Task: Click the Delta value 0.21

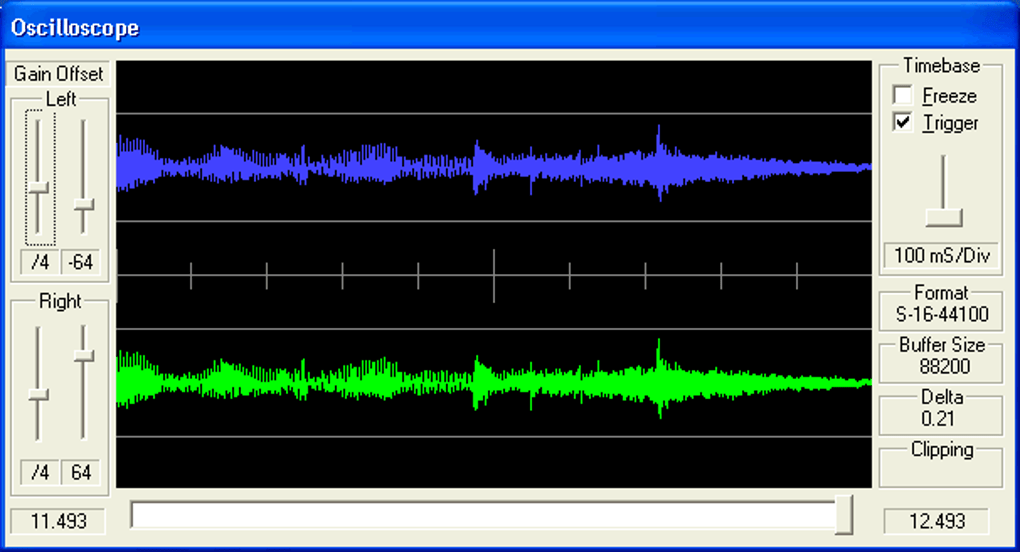Action: [938, 419]
